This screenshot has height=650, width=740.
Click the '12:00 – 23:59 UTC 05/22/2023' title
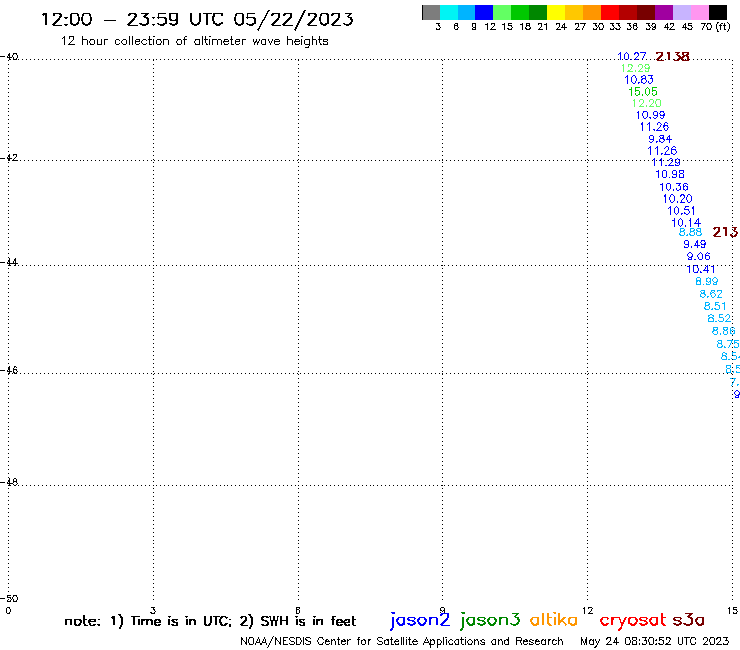197,19
